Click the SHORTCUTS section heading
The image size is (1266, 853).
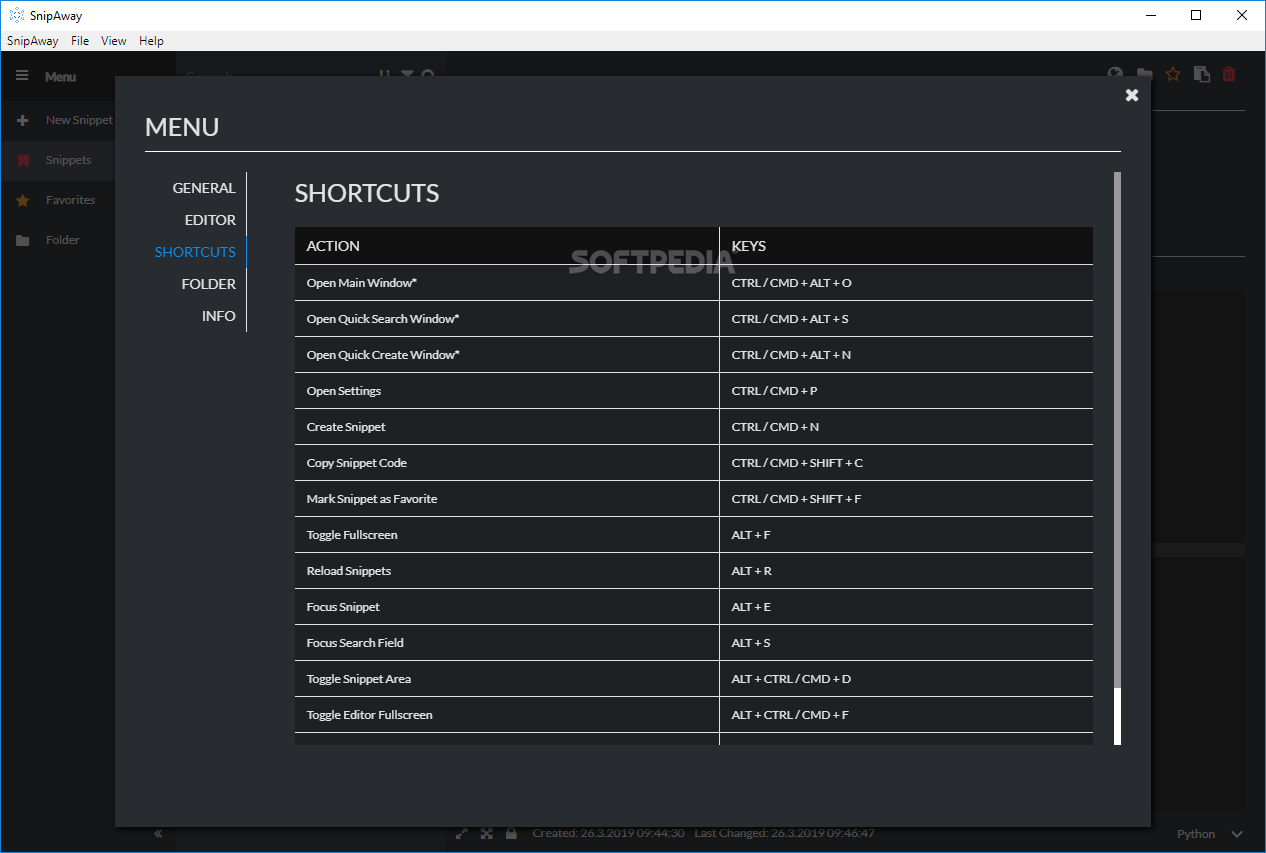367,193
